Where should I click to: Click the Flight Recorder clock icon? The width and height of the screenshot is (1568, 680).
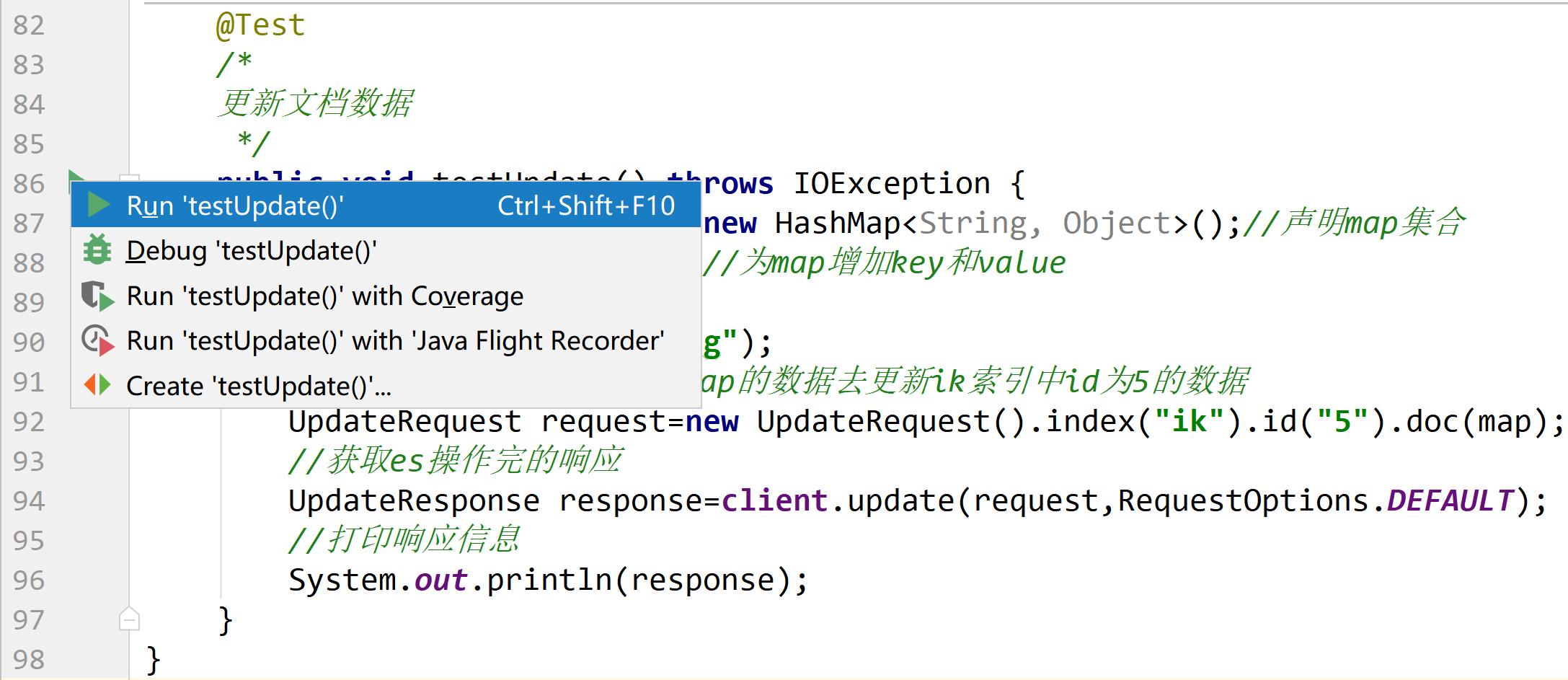click(97, 341)
